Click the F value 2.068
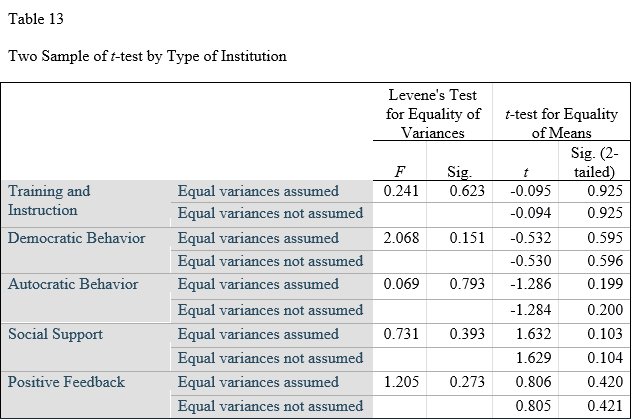 pos(401,238)
